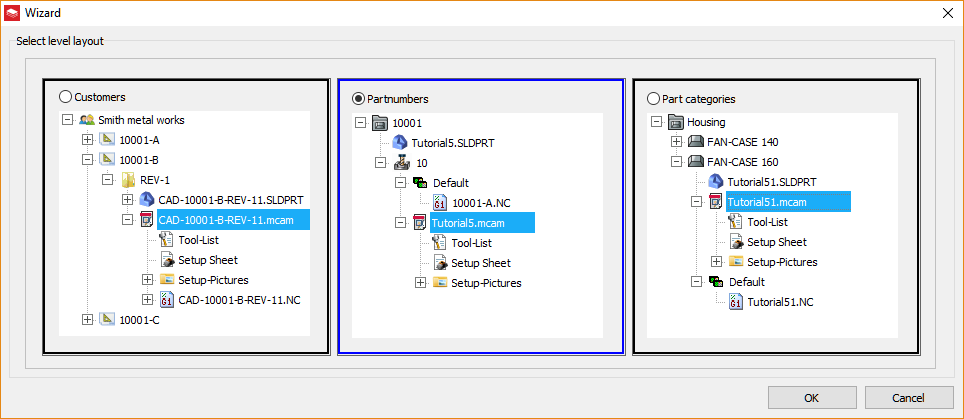Collapse the Tutorial5.mcam node

pos(400,222)
